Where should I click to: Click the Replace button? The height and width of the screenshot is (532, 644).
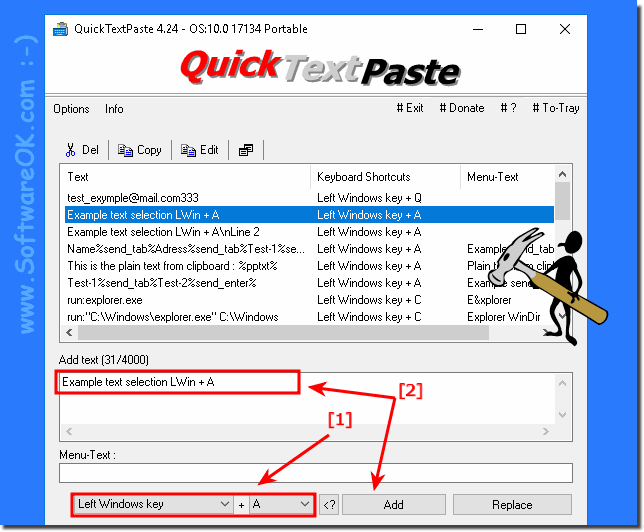(x=512, y=504)
